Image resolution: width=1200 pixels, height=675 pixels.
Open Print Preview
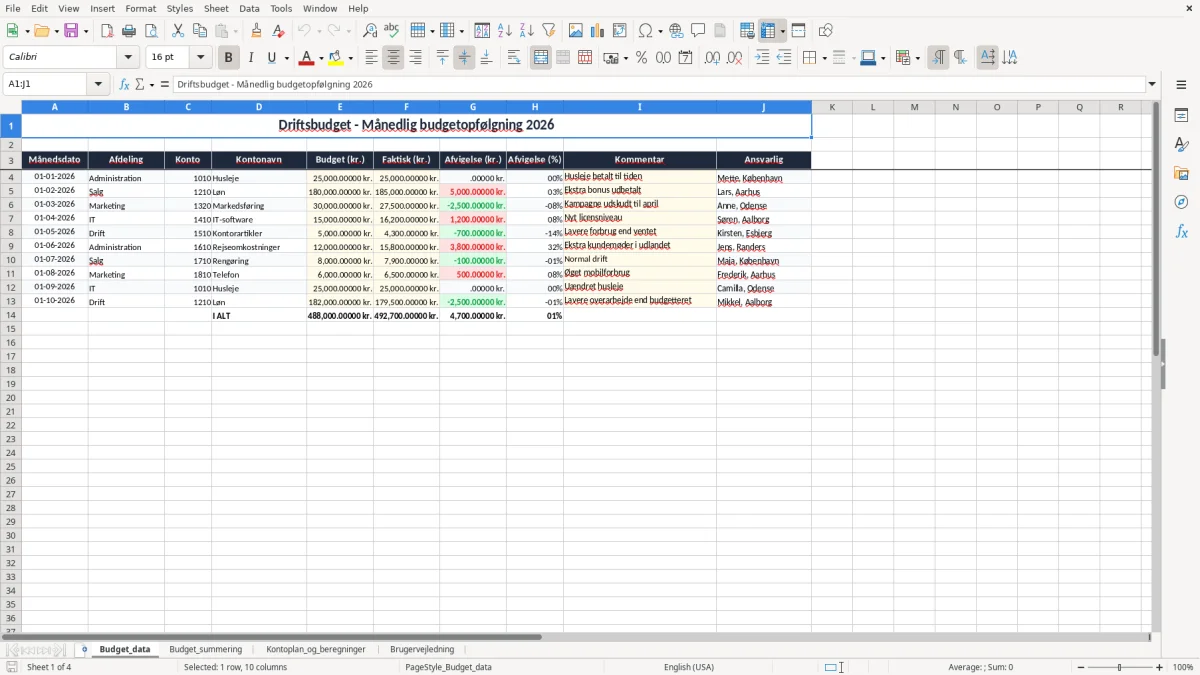point(151,31)
